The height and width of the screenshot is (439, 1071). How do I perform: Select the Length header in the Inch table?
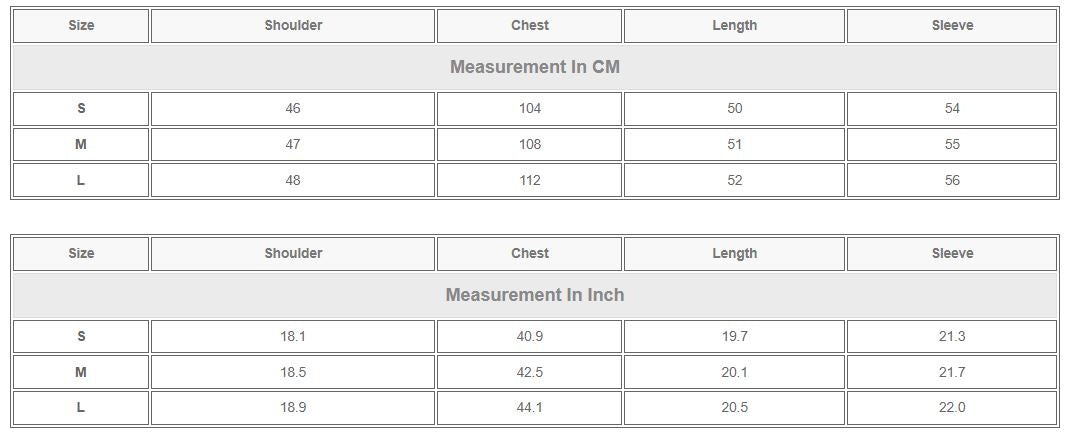[734, 254]
